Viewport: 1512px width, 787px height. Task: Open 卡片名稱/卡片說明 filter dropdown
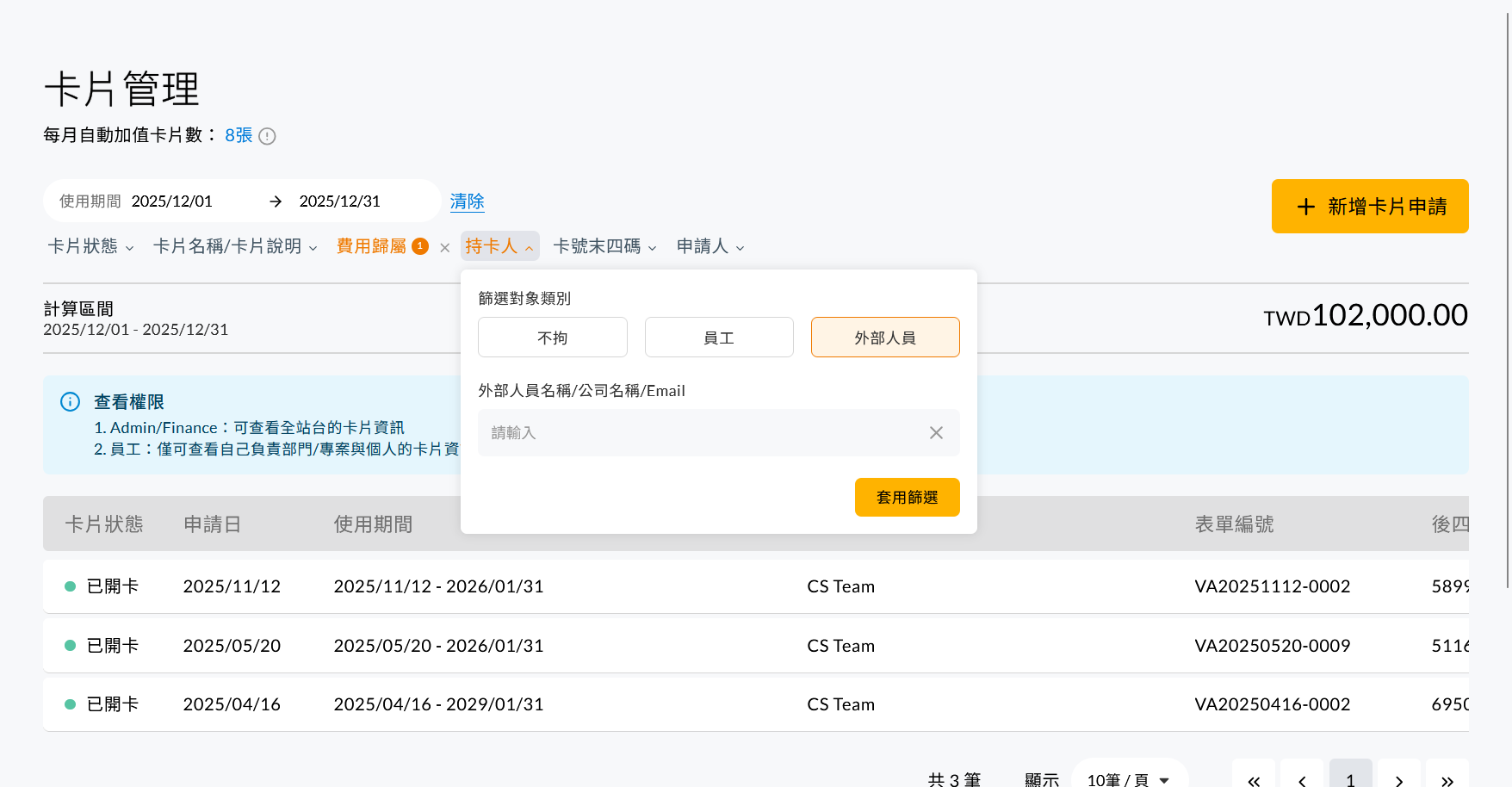pos(235,246)
